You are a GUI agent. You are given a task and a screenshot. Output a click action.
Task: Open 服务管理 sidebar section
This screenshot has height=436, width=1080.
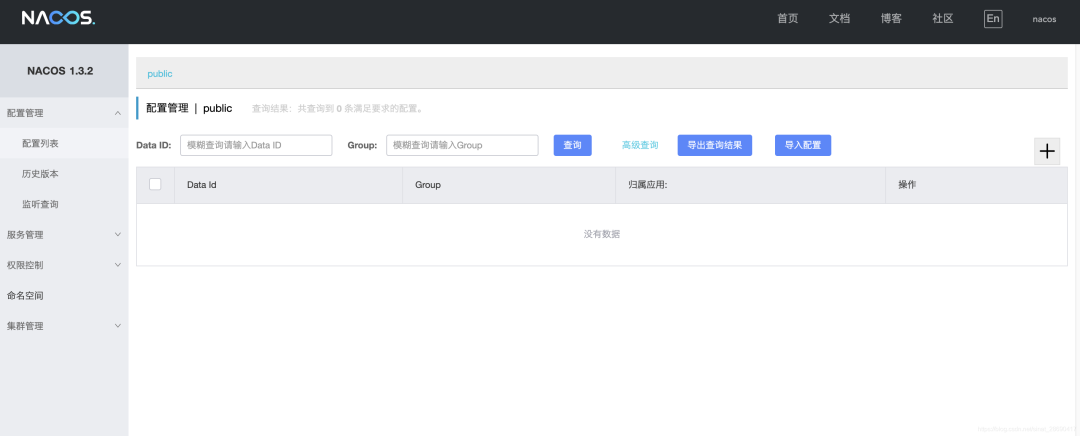(x=25, y=235)
